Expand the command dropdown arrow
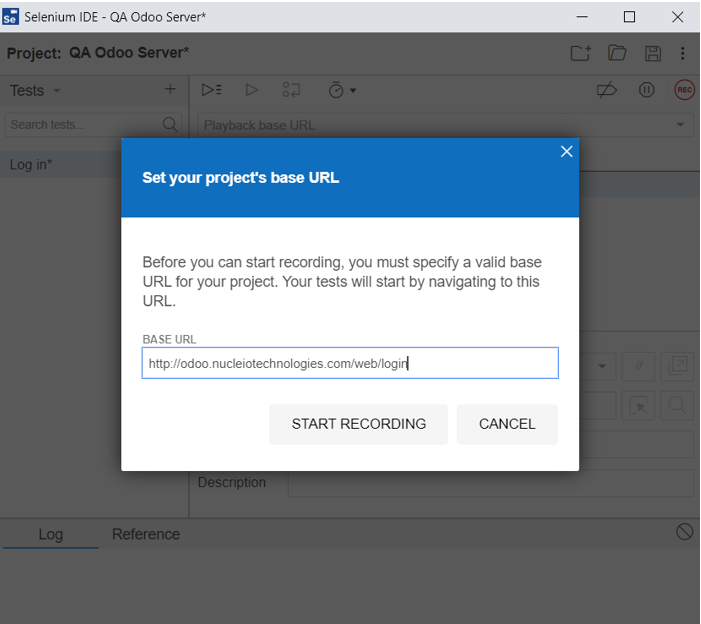 pos(602,366)
